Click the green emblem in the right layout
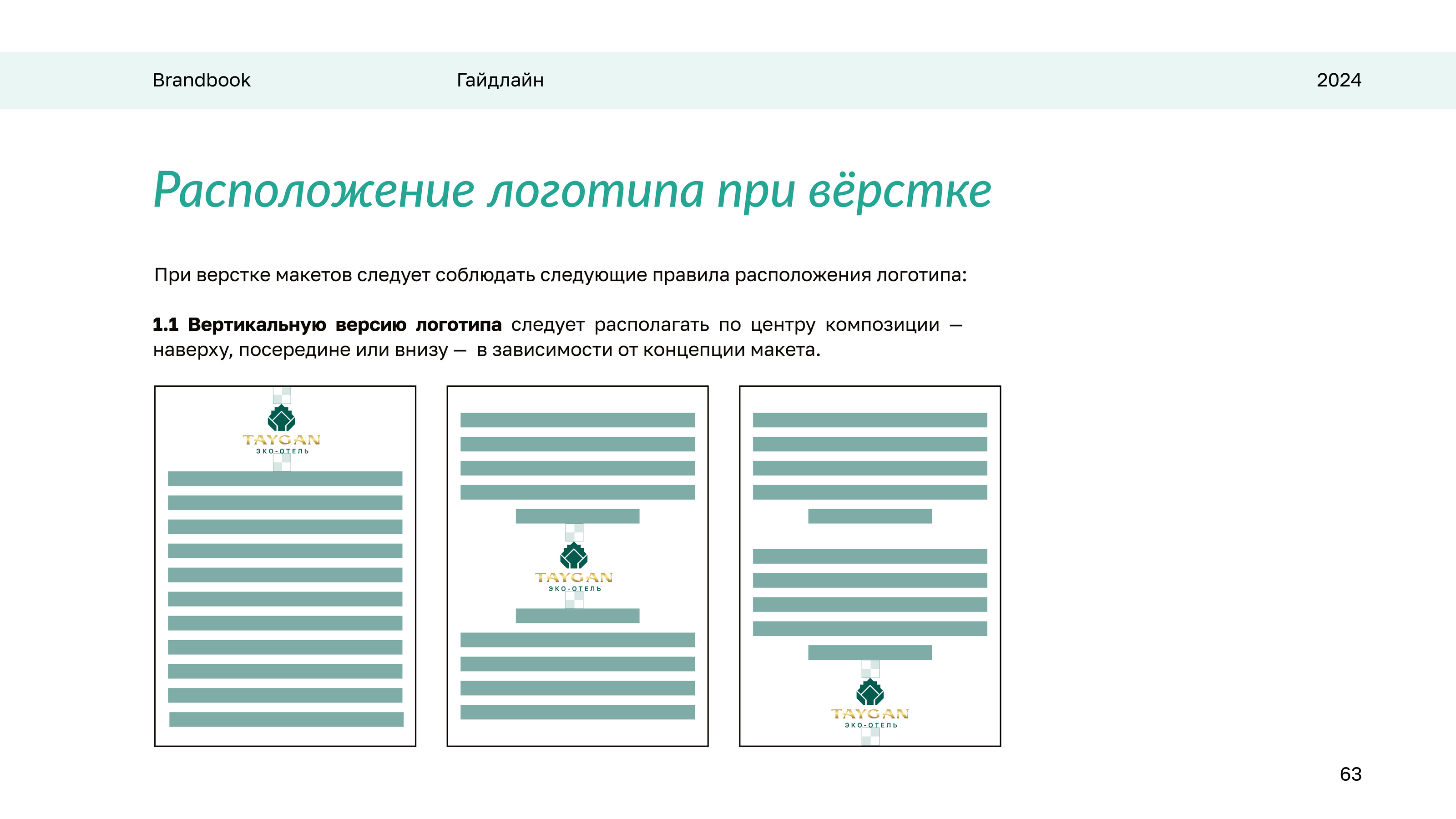 (870, 693)
